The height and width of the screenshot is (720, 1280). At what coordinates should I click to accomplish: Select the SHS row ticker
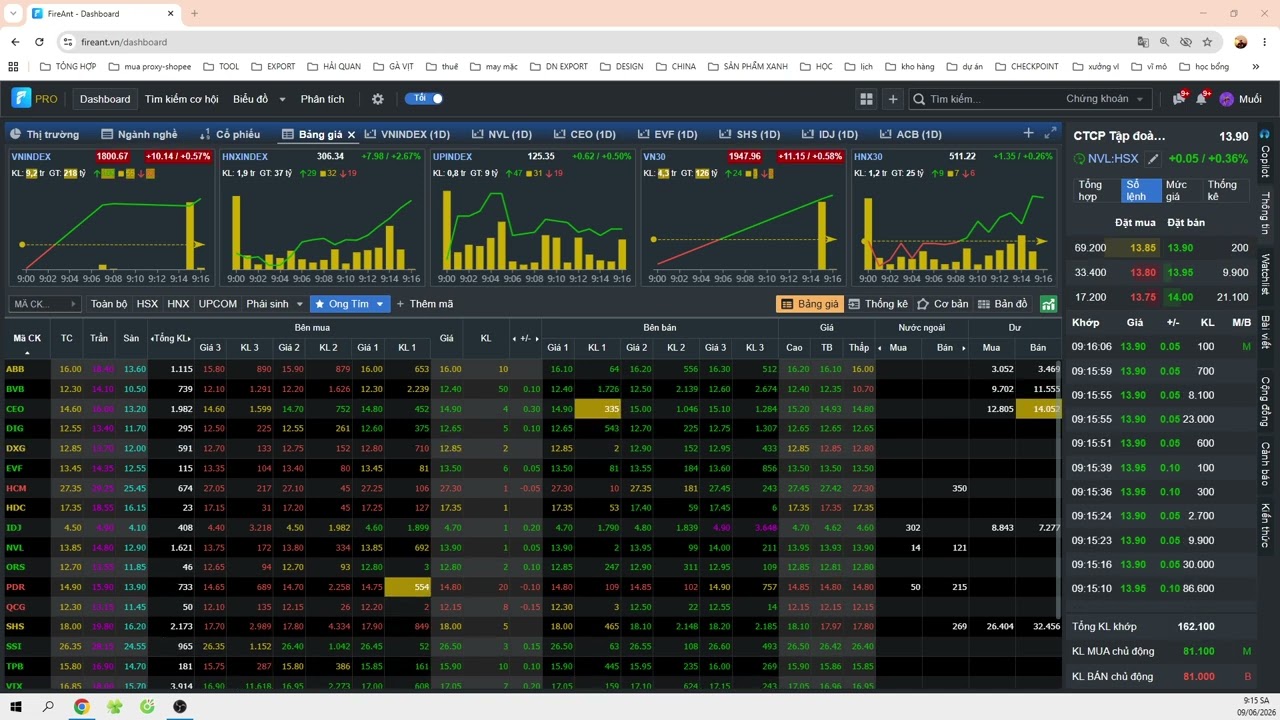click(15, 626)
